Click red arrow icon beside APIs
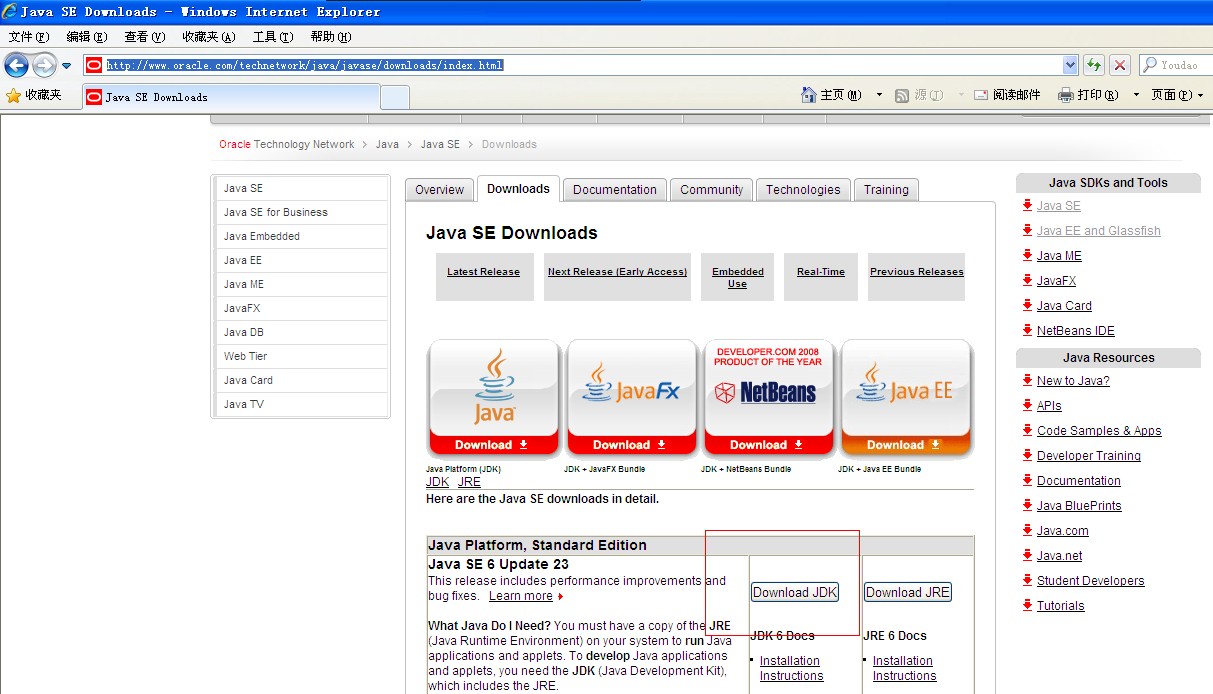This screenshot has height=694, width=1213. click(x=1027, y=405)
